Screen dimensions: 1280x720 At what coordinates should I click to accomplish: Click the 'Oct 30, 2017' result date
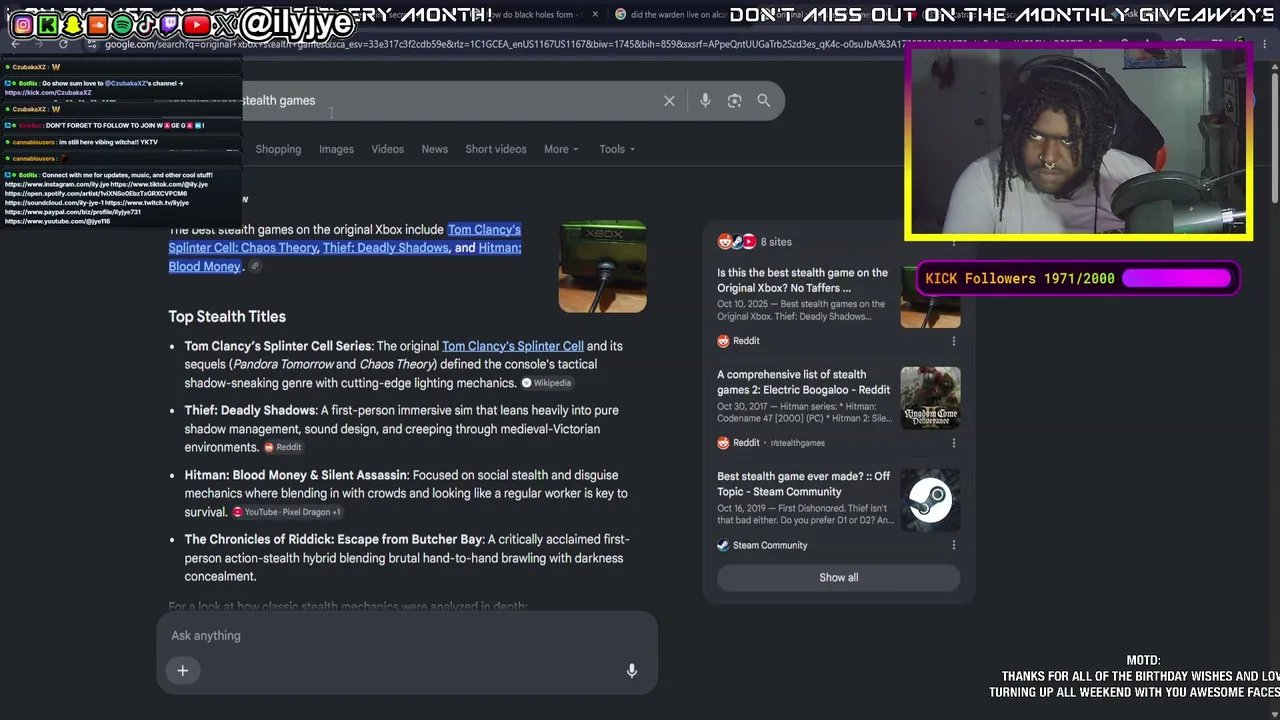click(x=744, y=406)
